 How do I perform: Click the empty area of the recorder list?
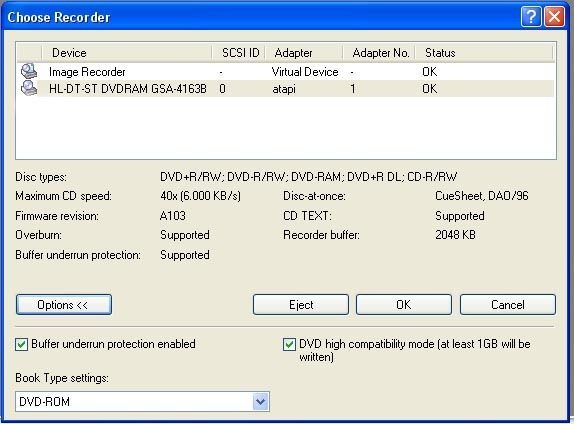click(x=286, y=128)
